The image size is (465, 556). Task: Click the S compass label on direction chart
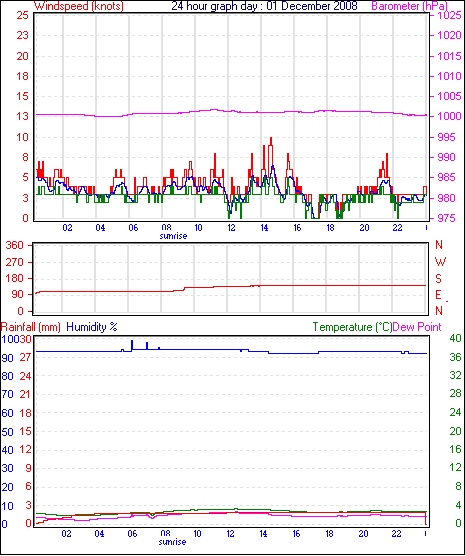point(439,279)
